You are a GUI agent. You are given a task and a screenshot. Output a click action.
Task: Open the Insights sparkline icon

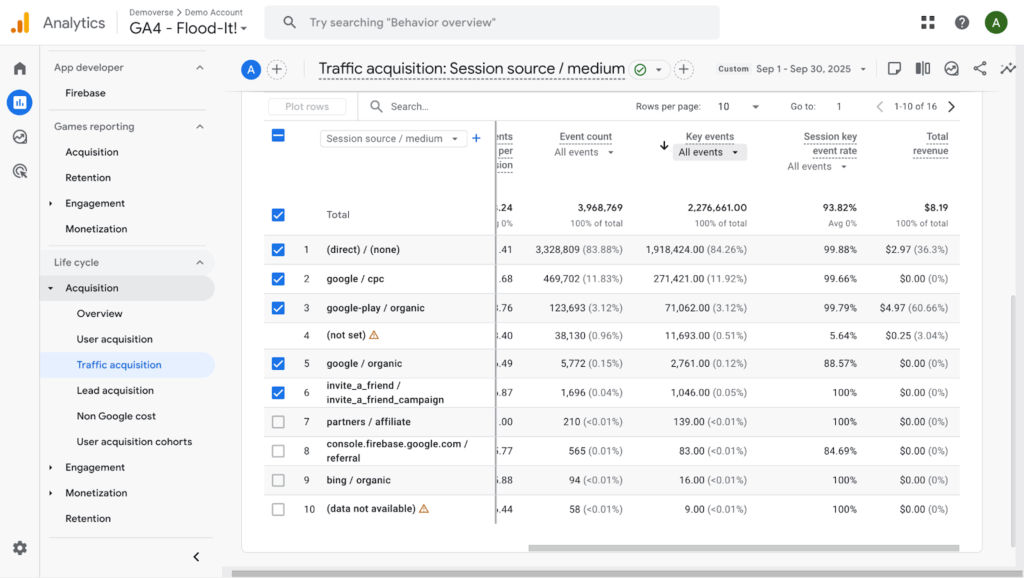coord(1007,69)
